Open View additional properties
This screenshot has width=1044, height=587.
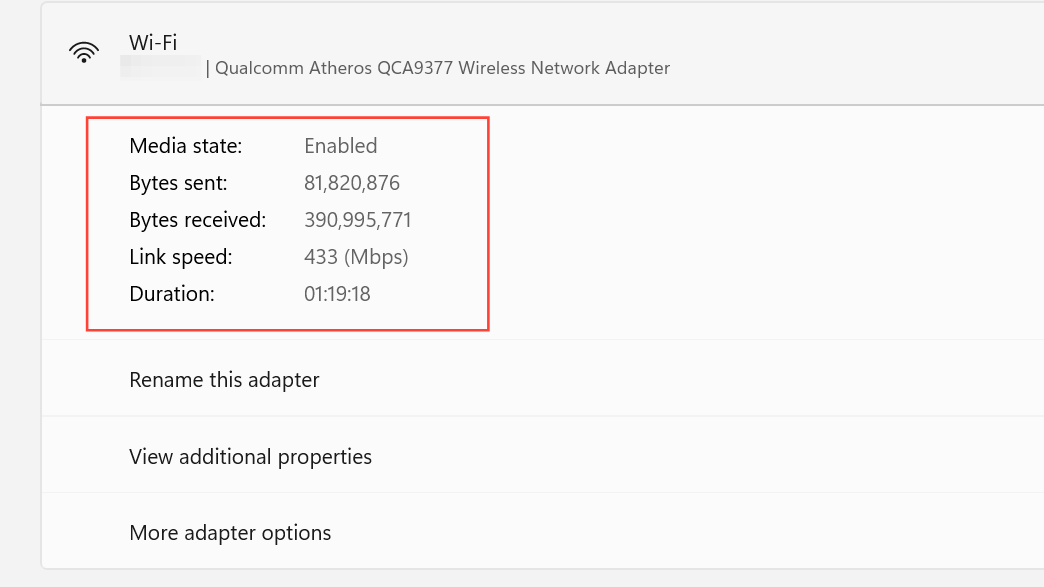(x=250, y=457)
